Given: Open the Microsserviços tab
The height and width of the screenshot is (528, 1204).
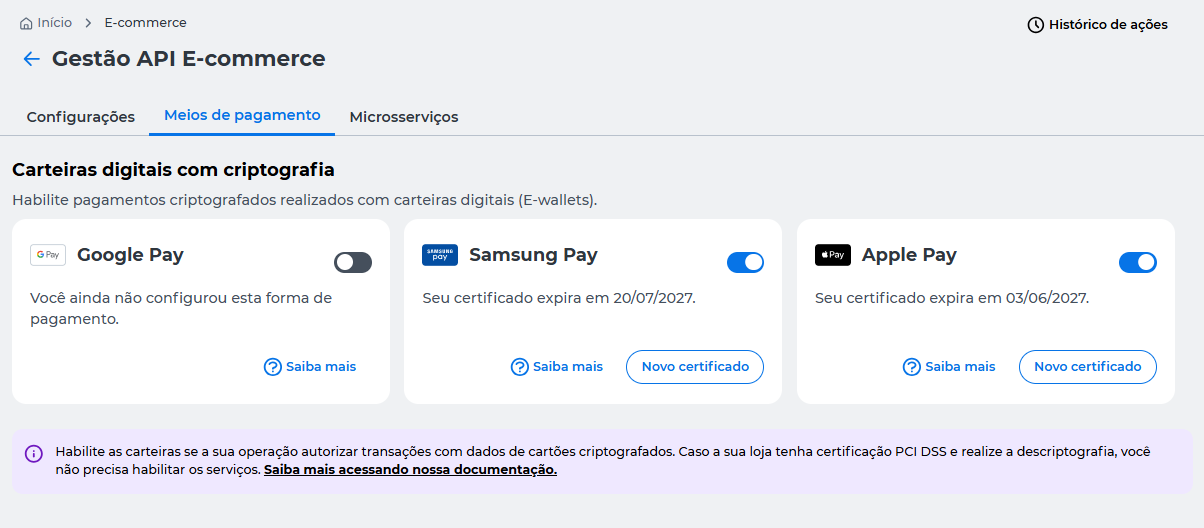Looking at the screenshot, I should 404,117.
